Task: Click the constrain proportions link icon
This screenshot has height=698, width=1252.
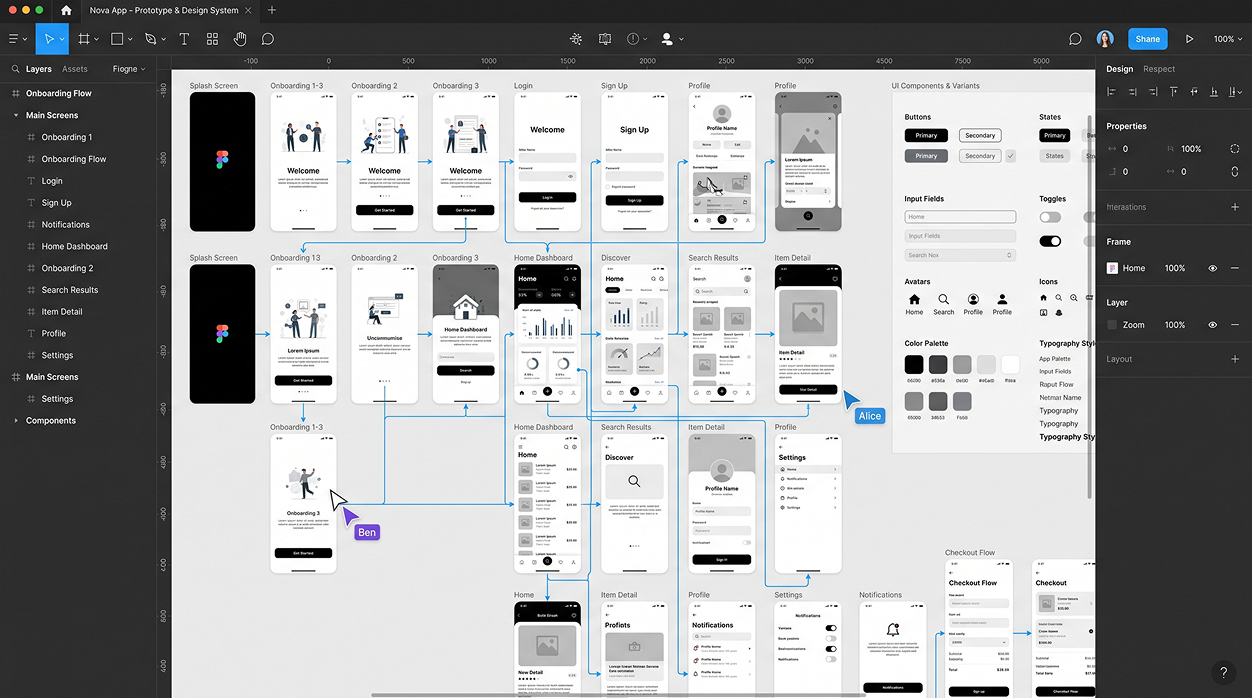Action: tap(1235, 172)
